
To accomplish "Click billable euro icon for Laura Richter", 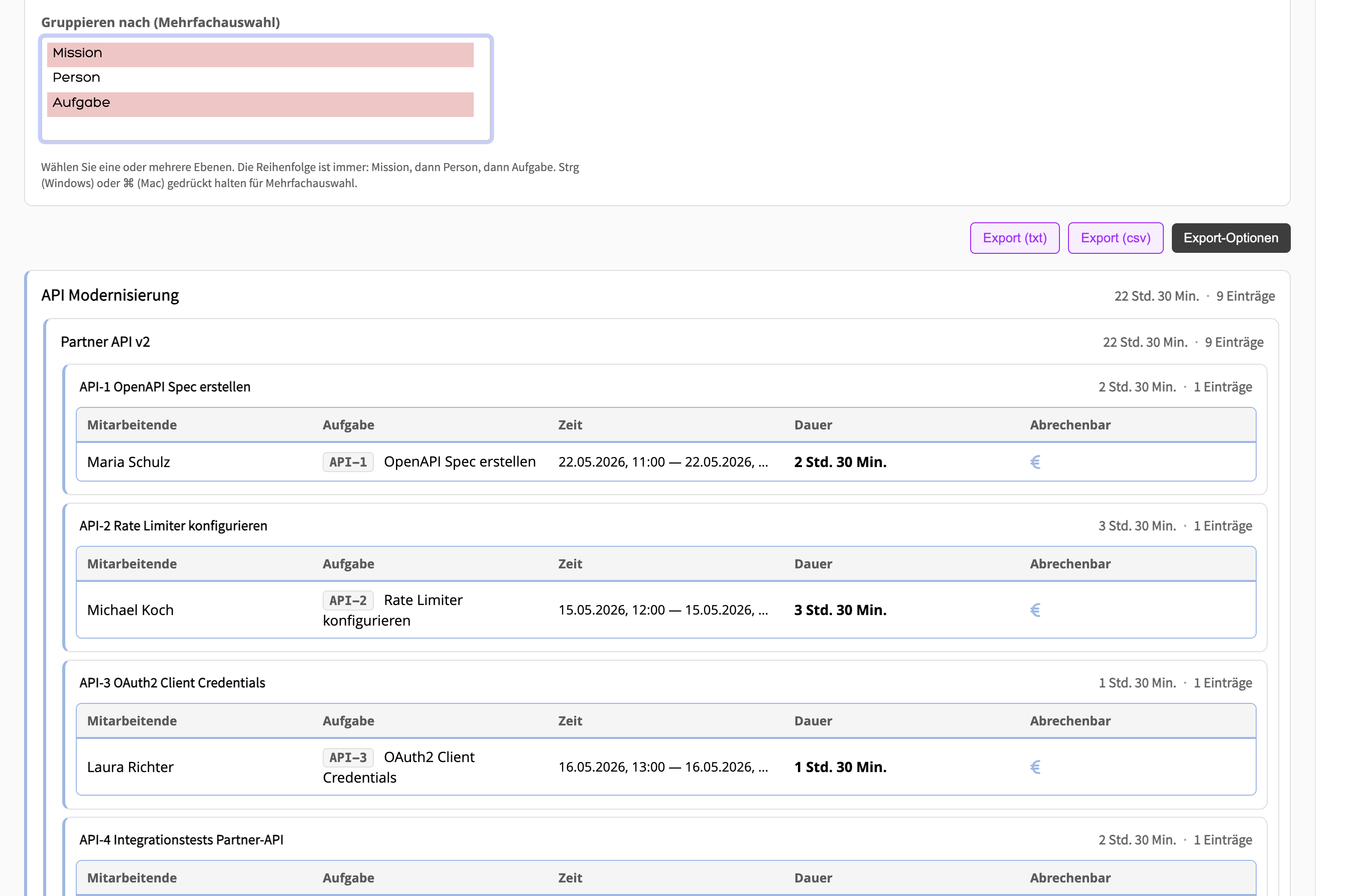I will [x=1035, y=767].
